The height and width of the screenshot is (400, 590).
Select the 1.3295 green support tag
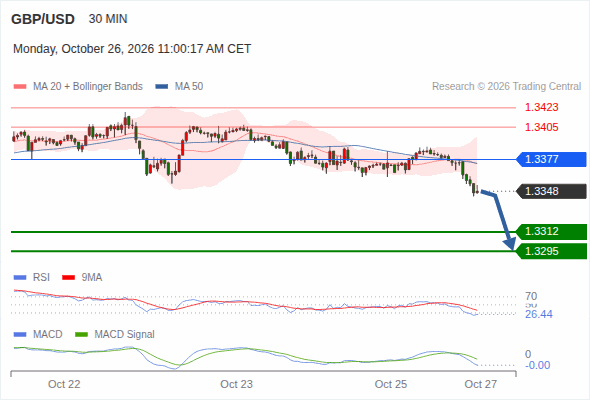[x=551, y=251]
